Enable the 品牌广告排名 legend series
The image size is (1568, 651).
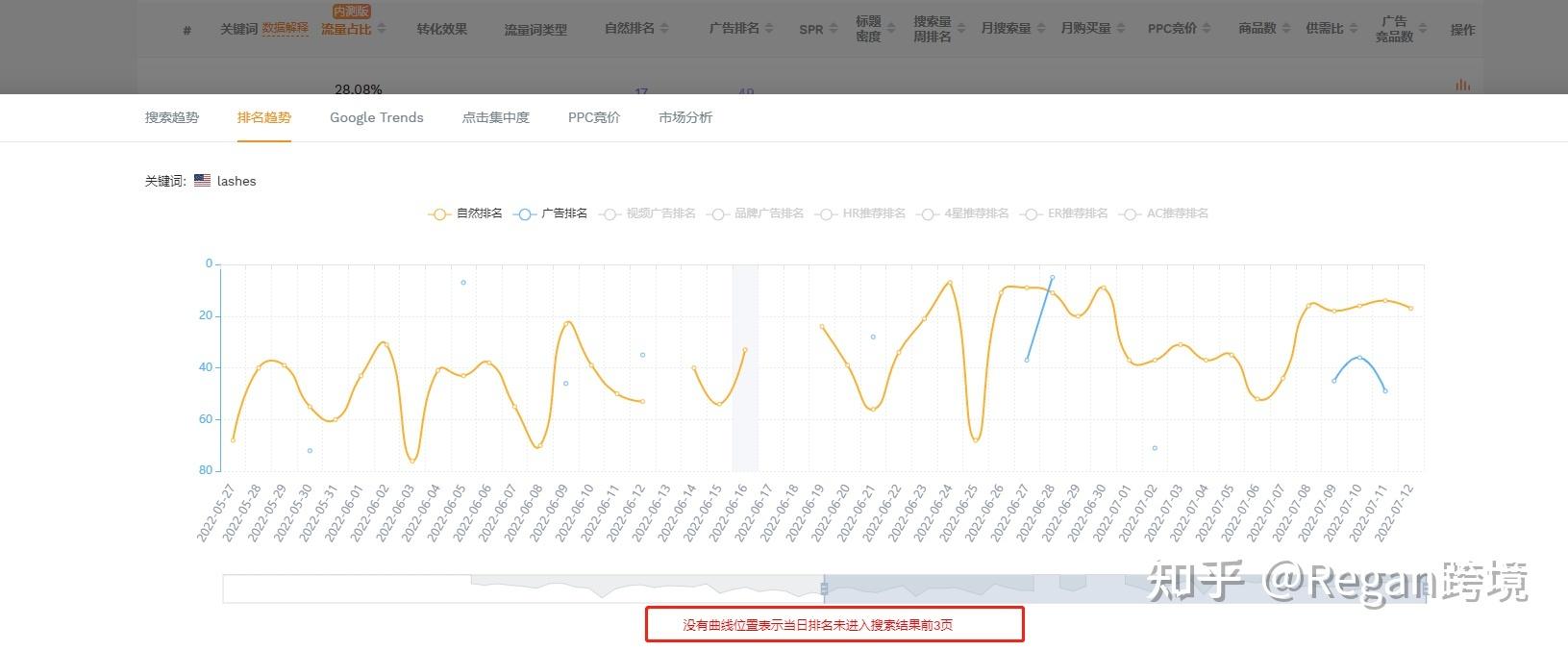point(755,213)
